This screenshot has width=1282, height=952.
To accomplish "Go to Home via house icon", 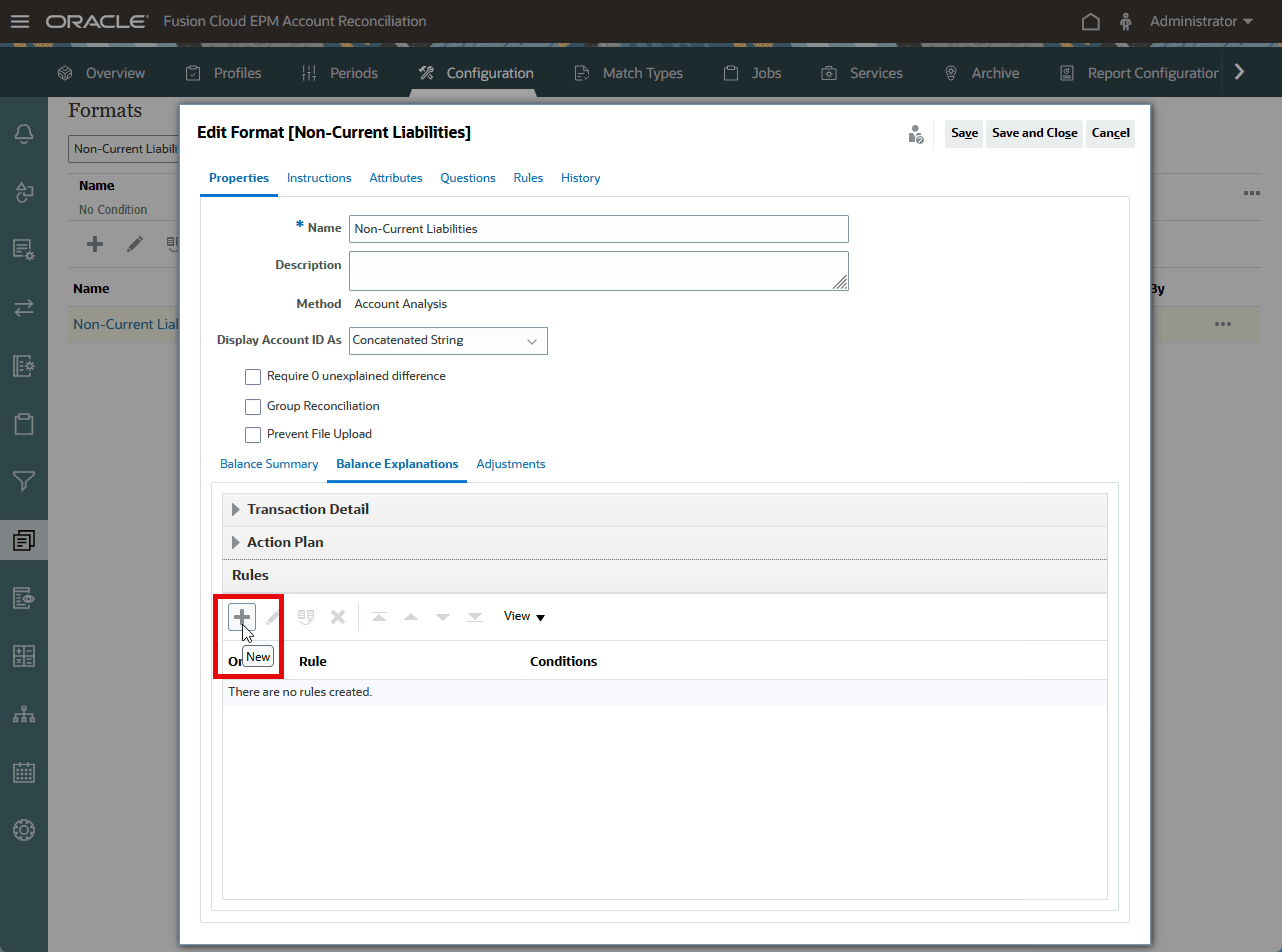I will 1091,21.
